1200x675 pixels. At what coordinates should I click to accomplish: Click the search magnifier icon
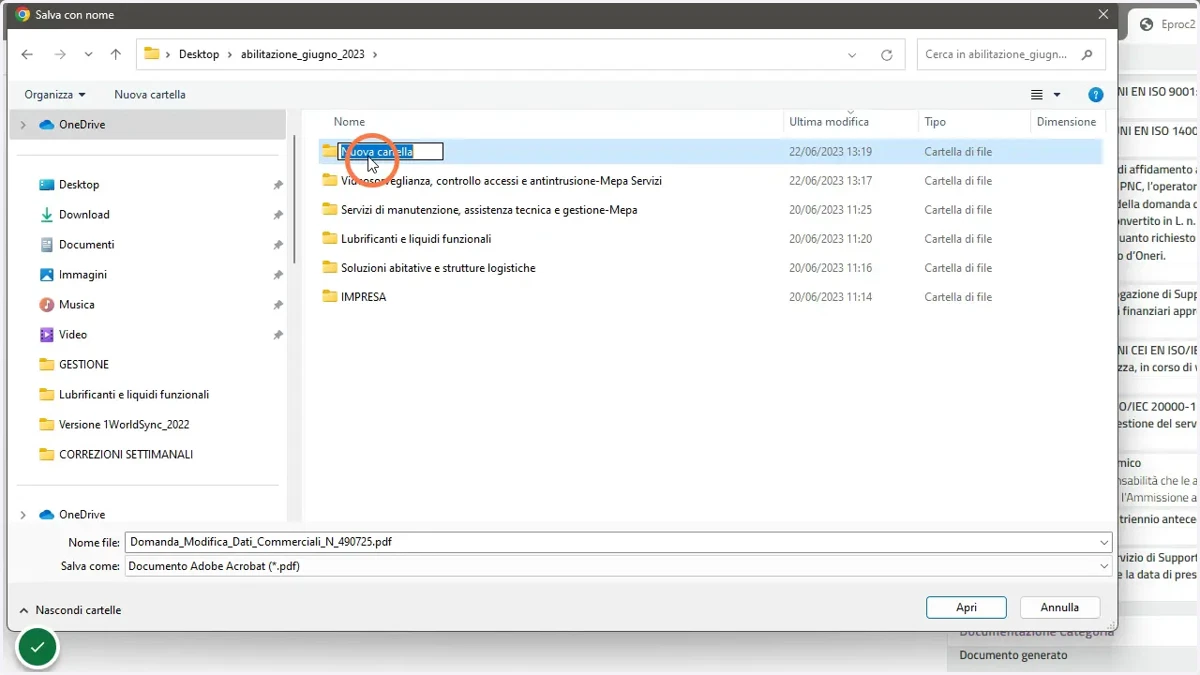coord(1087,54)
